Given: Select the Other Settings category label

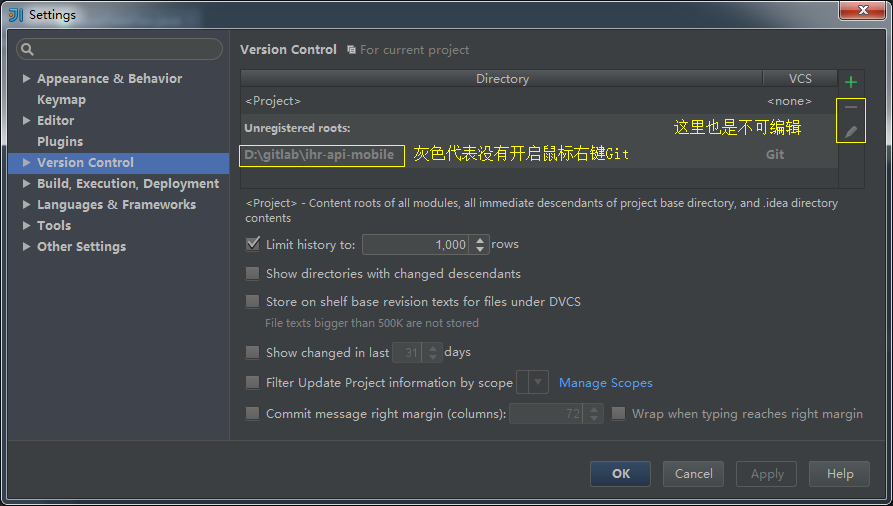Looking at the screenshot, I should click(81, 246).
